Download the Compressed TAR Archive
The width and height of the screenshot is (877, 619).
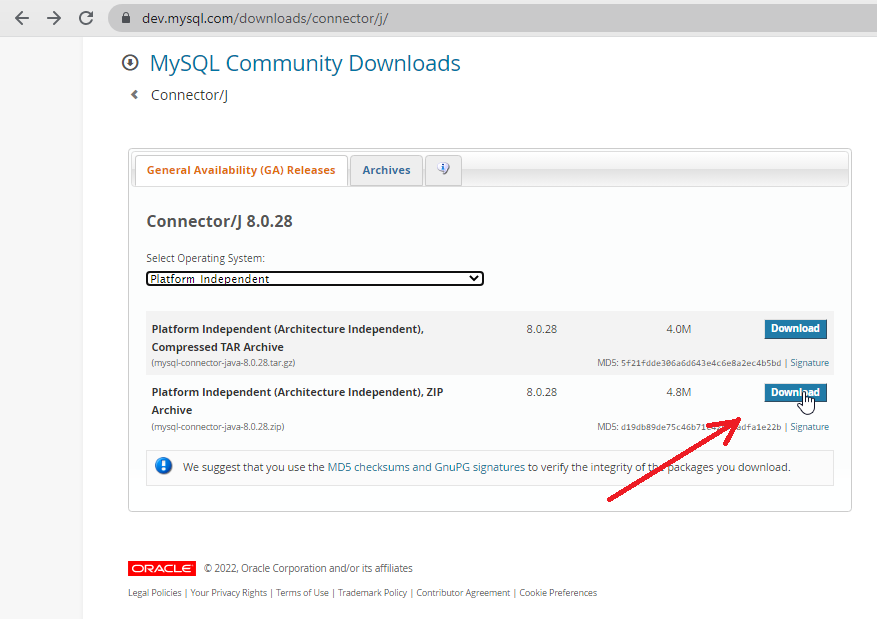click(x=795, y=329)
